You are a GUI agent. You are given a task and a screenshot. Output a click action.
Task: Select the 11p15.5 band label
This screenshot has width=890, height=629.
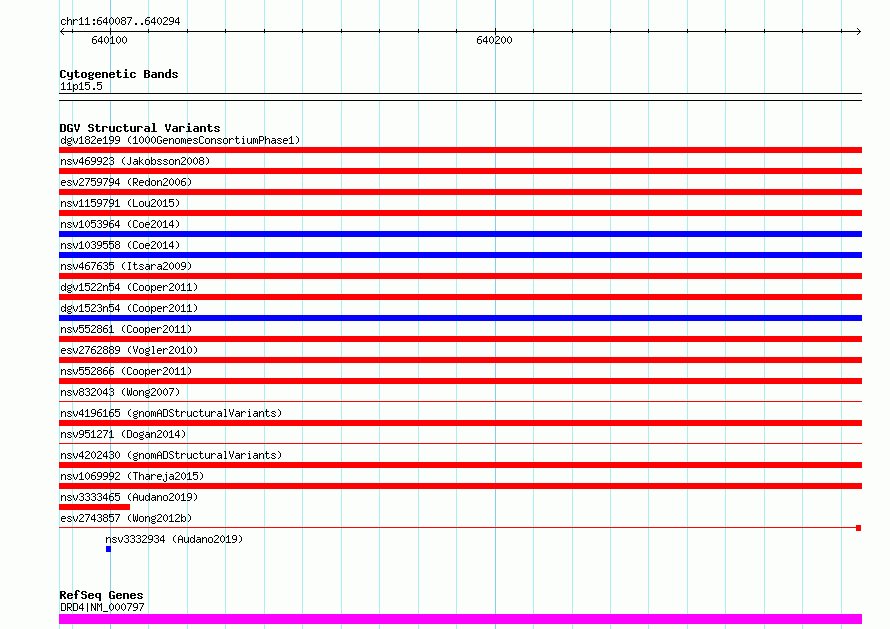[81, 86]
